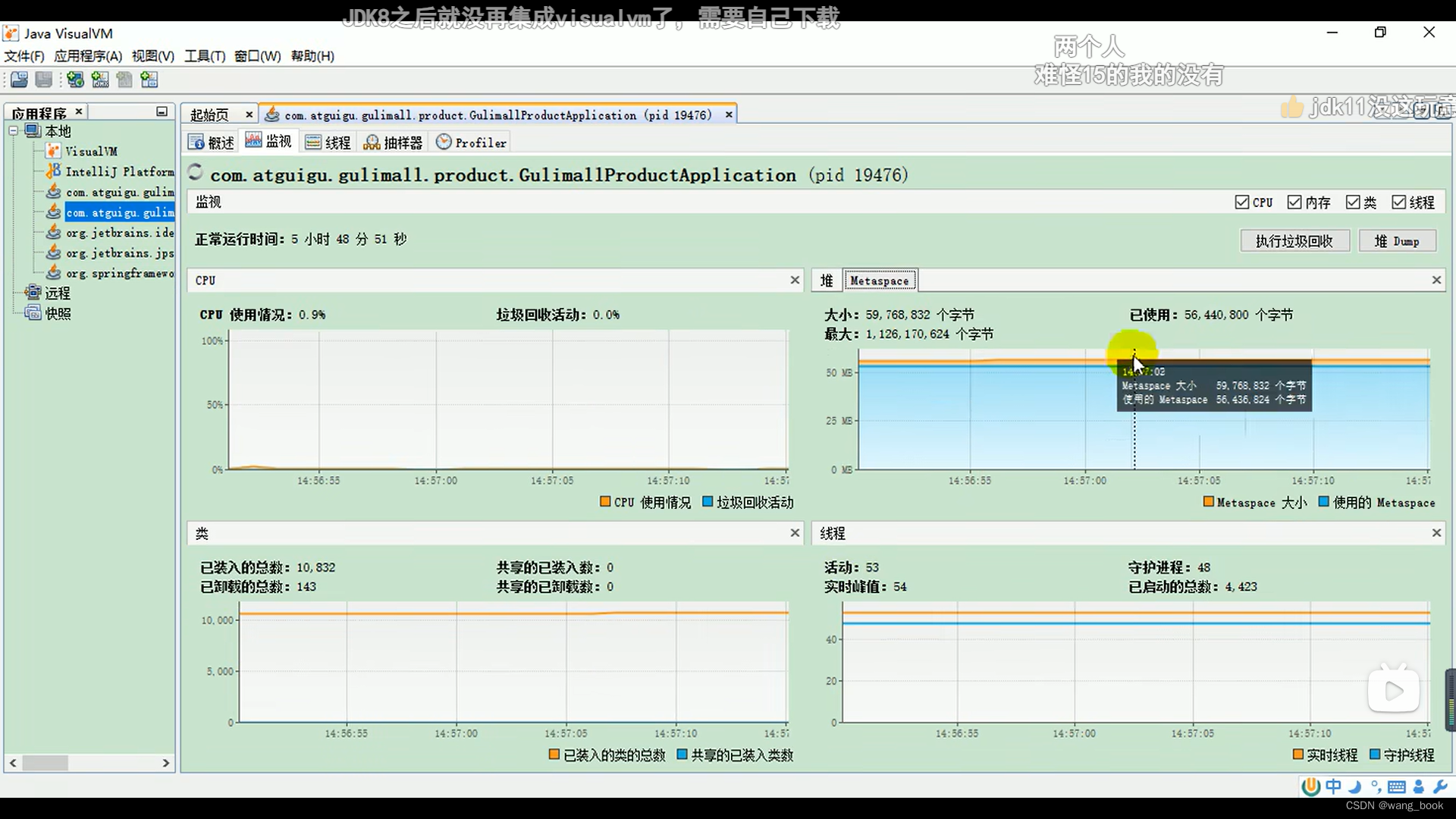Viewport: 1456px width, 819px height.
Task: Open the 视图(V) menu
Action: pos(153,56)
